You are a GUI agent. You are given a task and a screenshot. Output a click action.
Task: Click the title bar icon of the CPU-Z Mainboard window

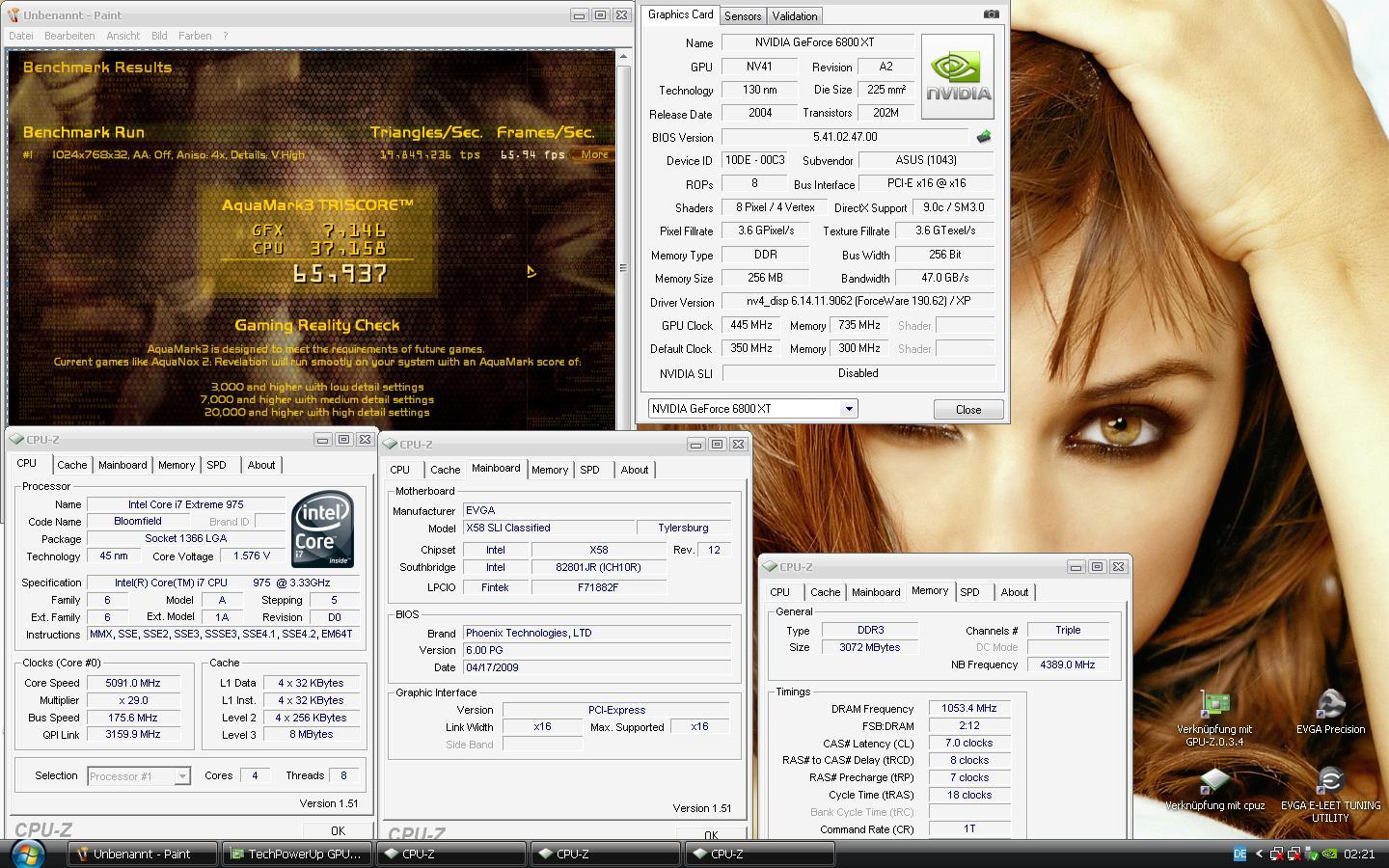coord(391,444)
